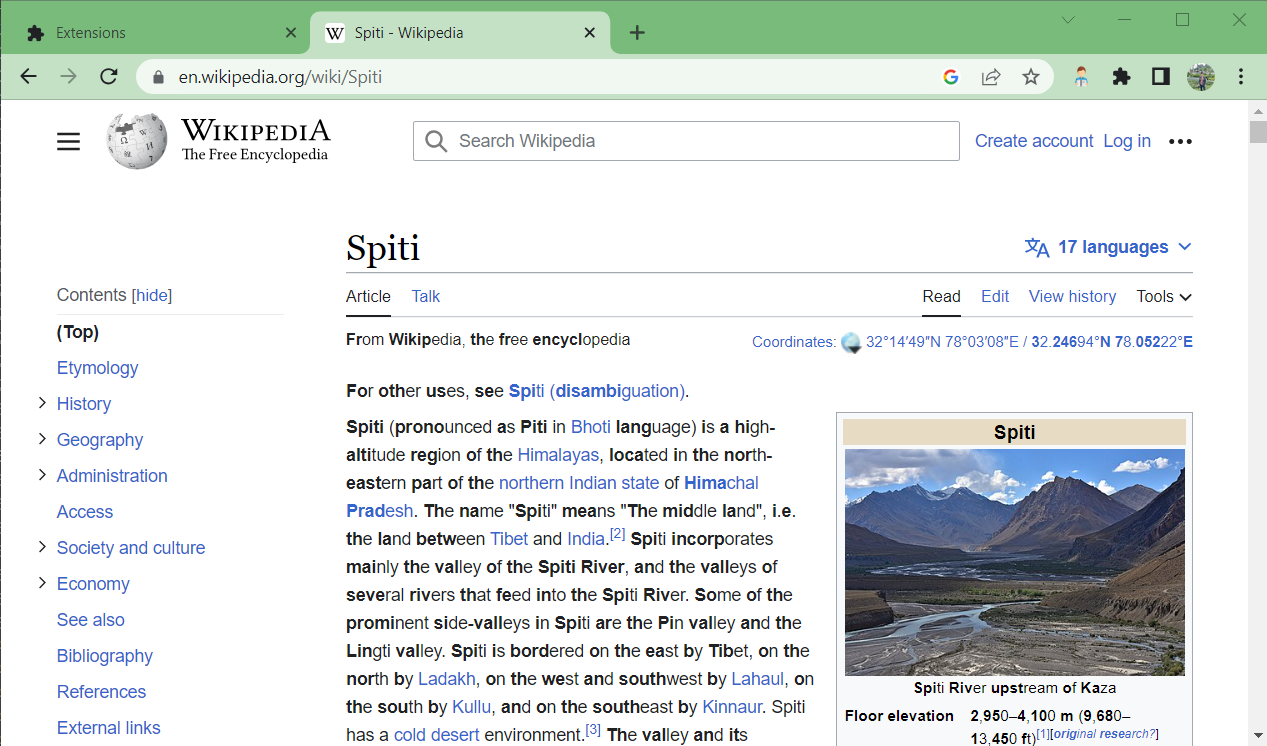Close the Extensions tab
1267x746 pixels.
coord(291,33)
